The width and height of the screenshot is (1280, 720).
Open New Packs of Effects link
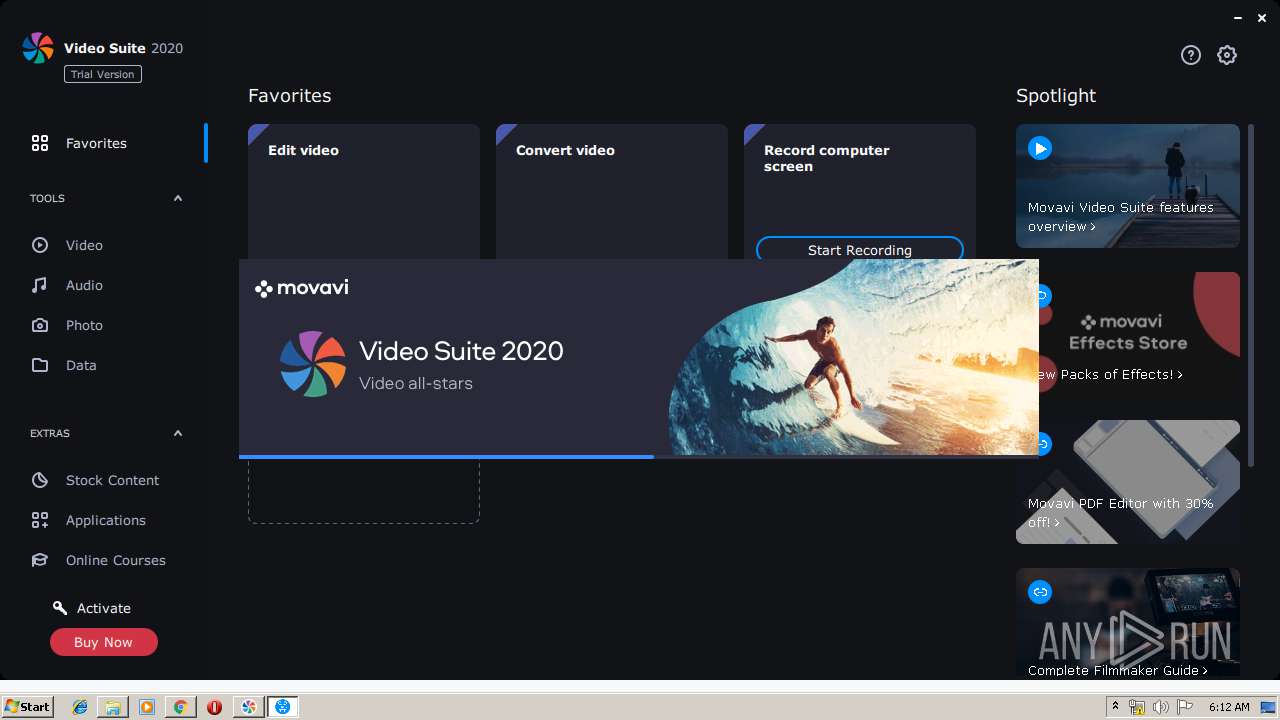(x=1110, y=374)
